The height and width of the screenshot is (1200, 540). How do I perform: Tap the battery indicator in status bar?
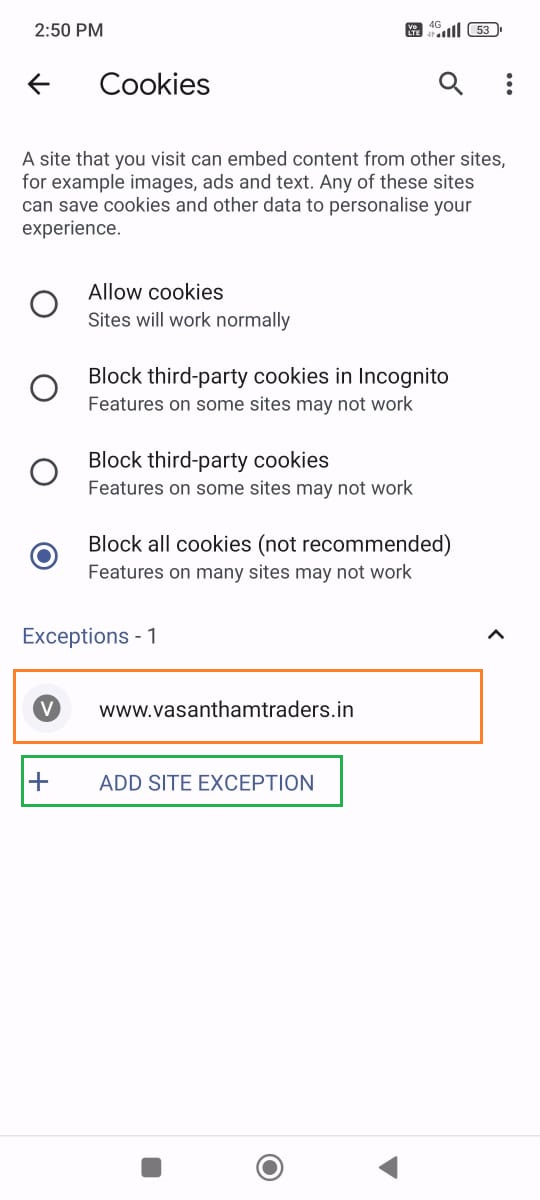tap(485, 30)
